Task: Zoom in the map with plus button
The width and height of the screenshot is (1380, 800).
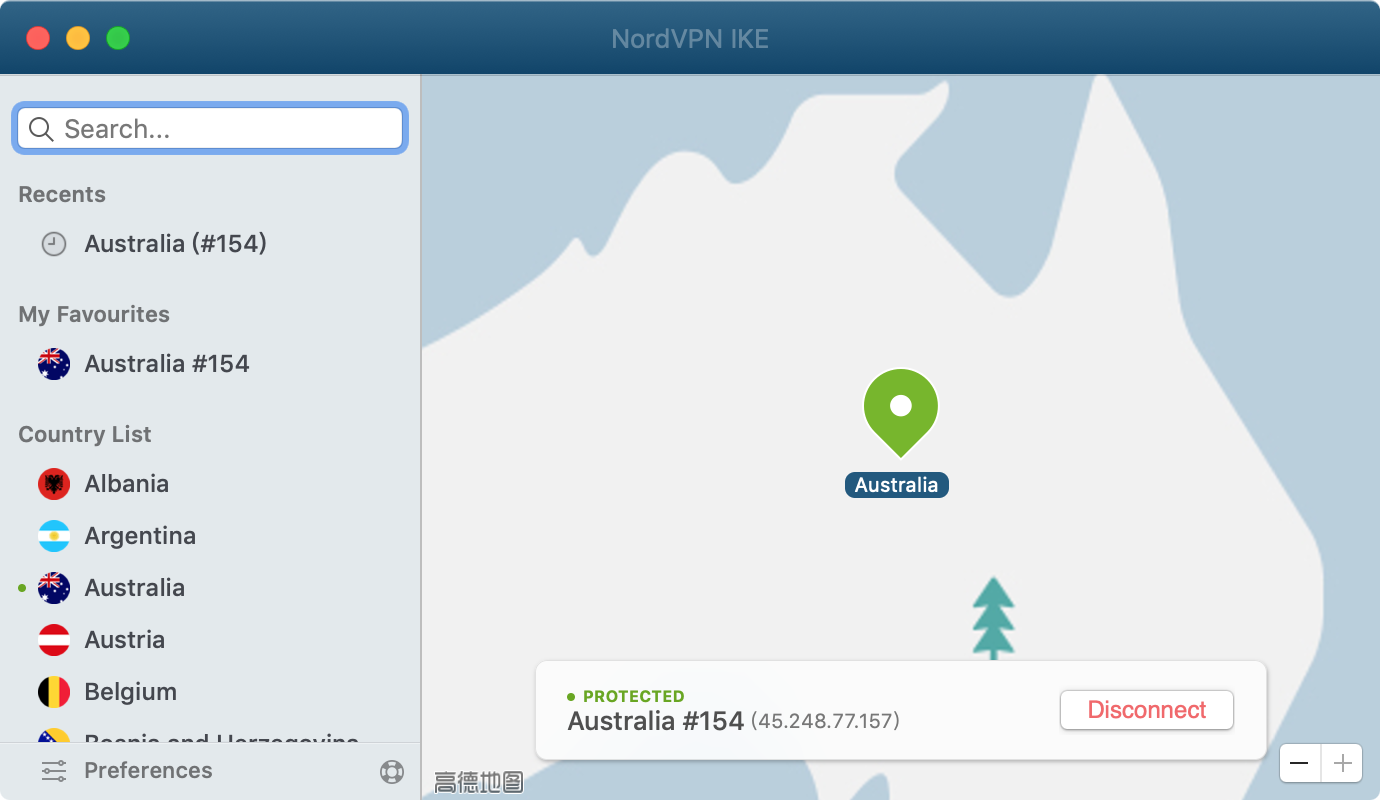Action: coord(1342,764)
